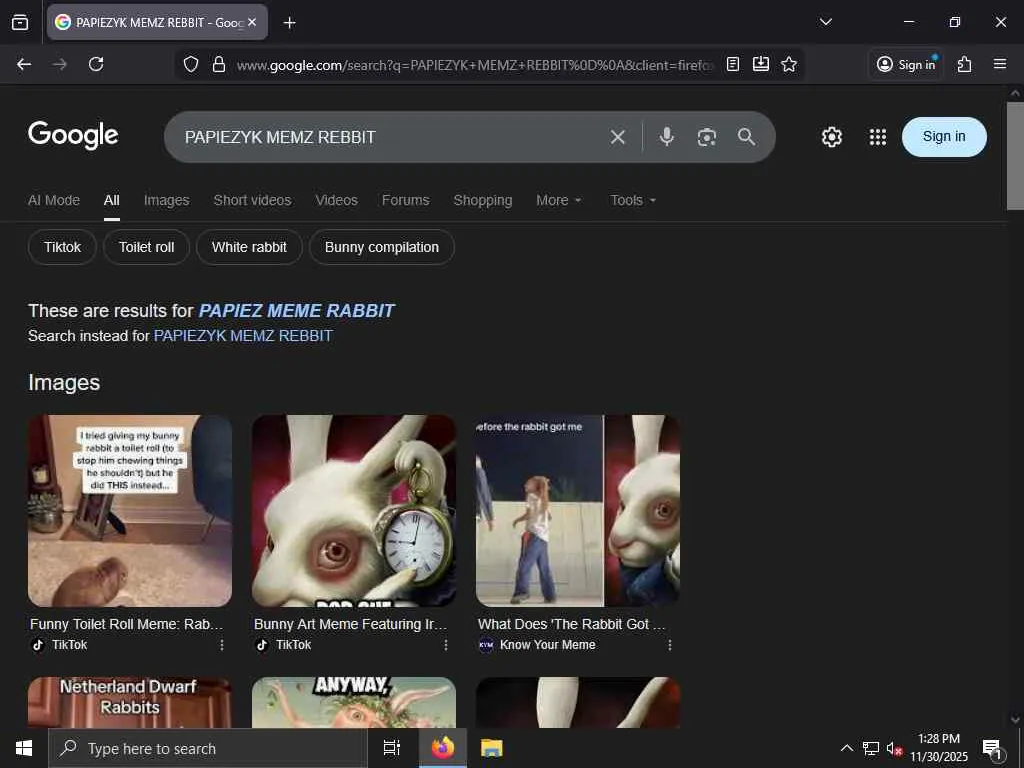Image resolution: width=1024 pixels, height=768 pixels.
Task: Expand the More dropdown
Action: tap(558, 200)
